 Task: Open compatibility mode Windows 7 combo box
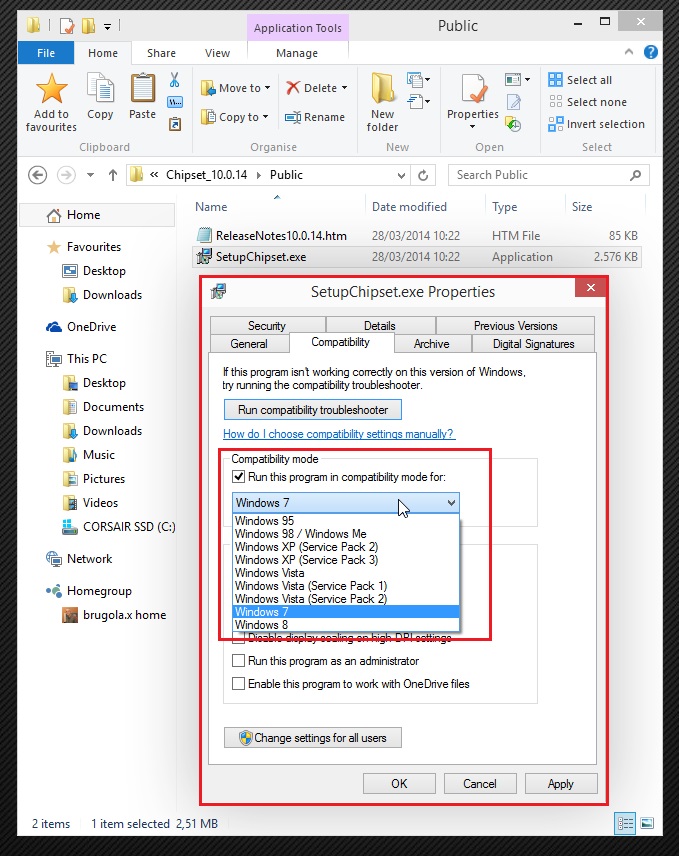coord(346,502)
